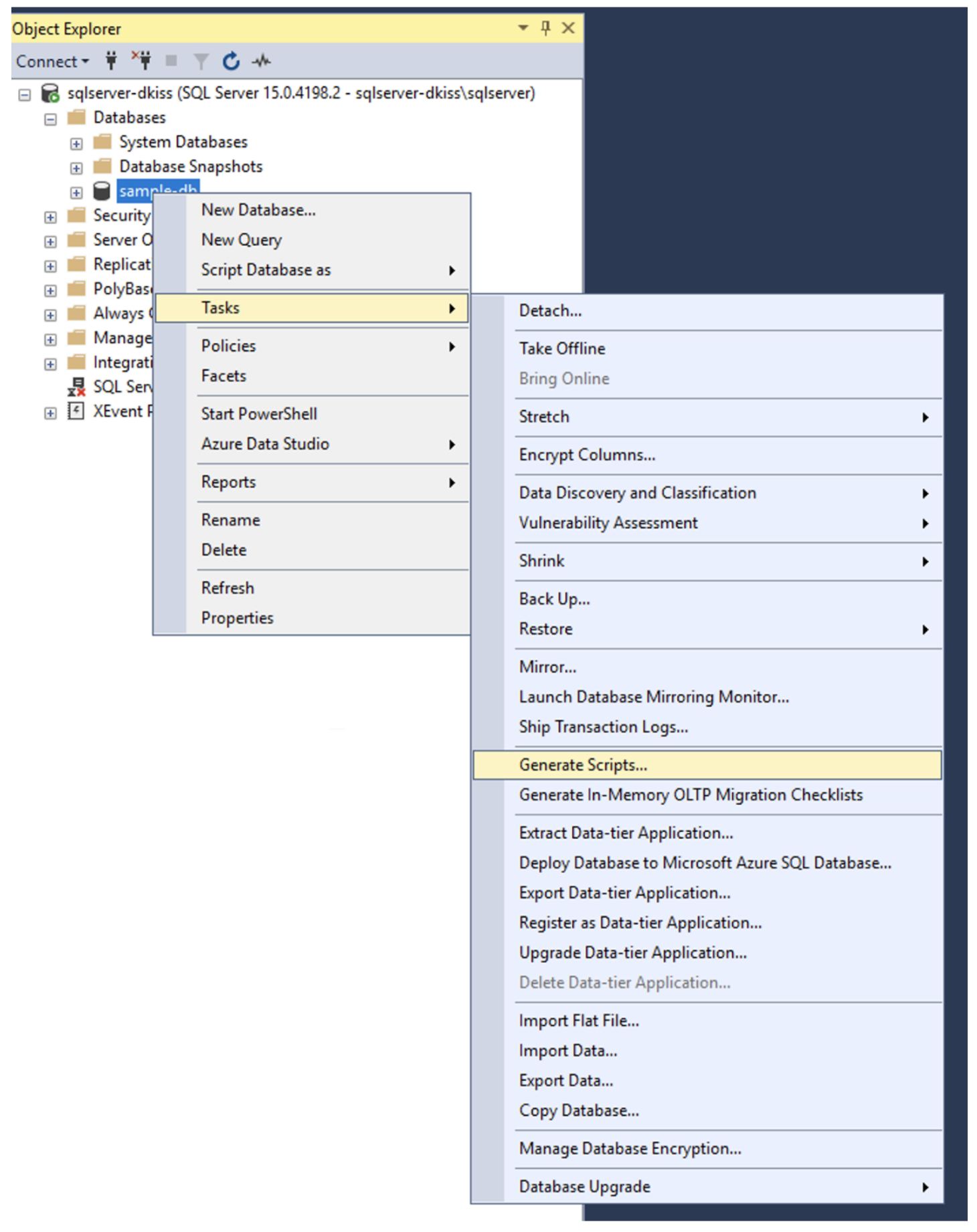Click the Databases folder icon
The width and height of the screenshot is (977, 1232).
click(x=77, y=117)
